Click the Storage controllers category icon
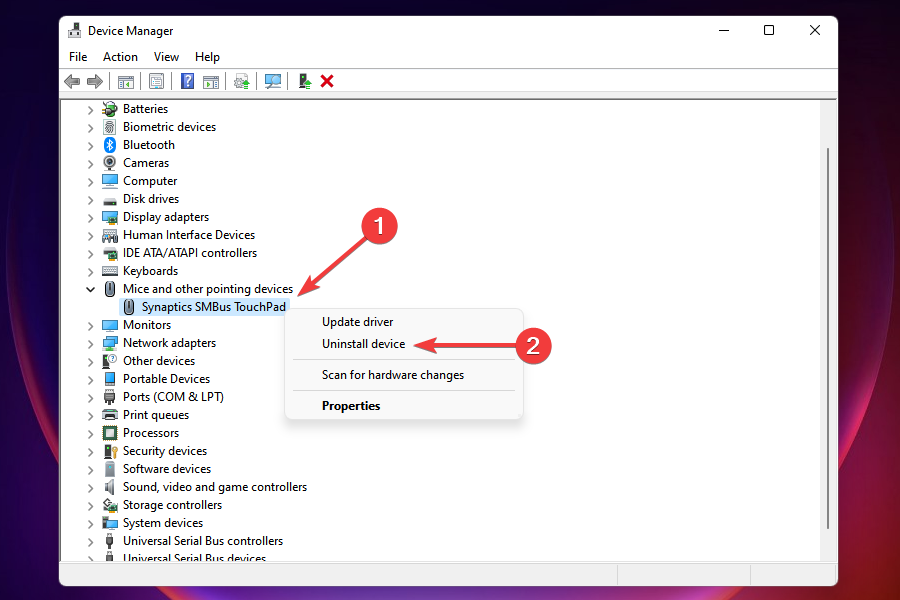Viewport: 900px width, 600px height. click(x=110, y=505)
